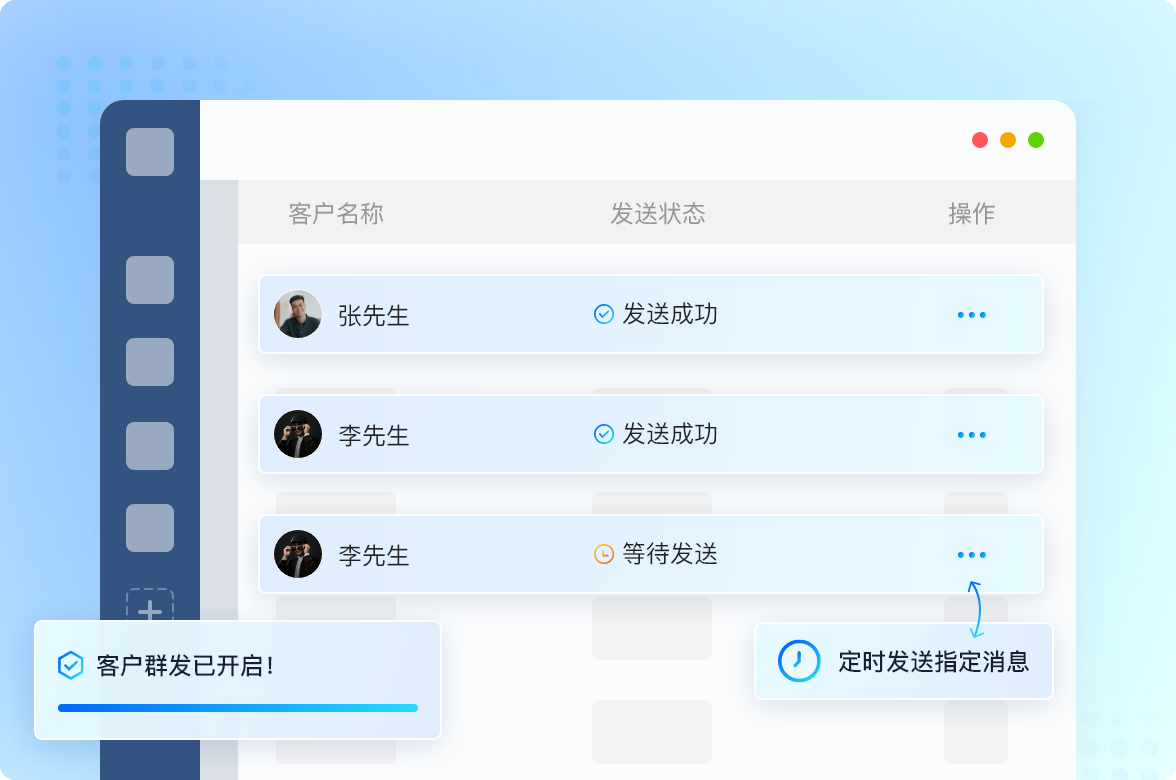
Task: Click the 发送状态 column header
Action: tap(658, 213)
